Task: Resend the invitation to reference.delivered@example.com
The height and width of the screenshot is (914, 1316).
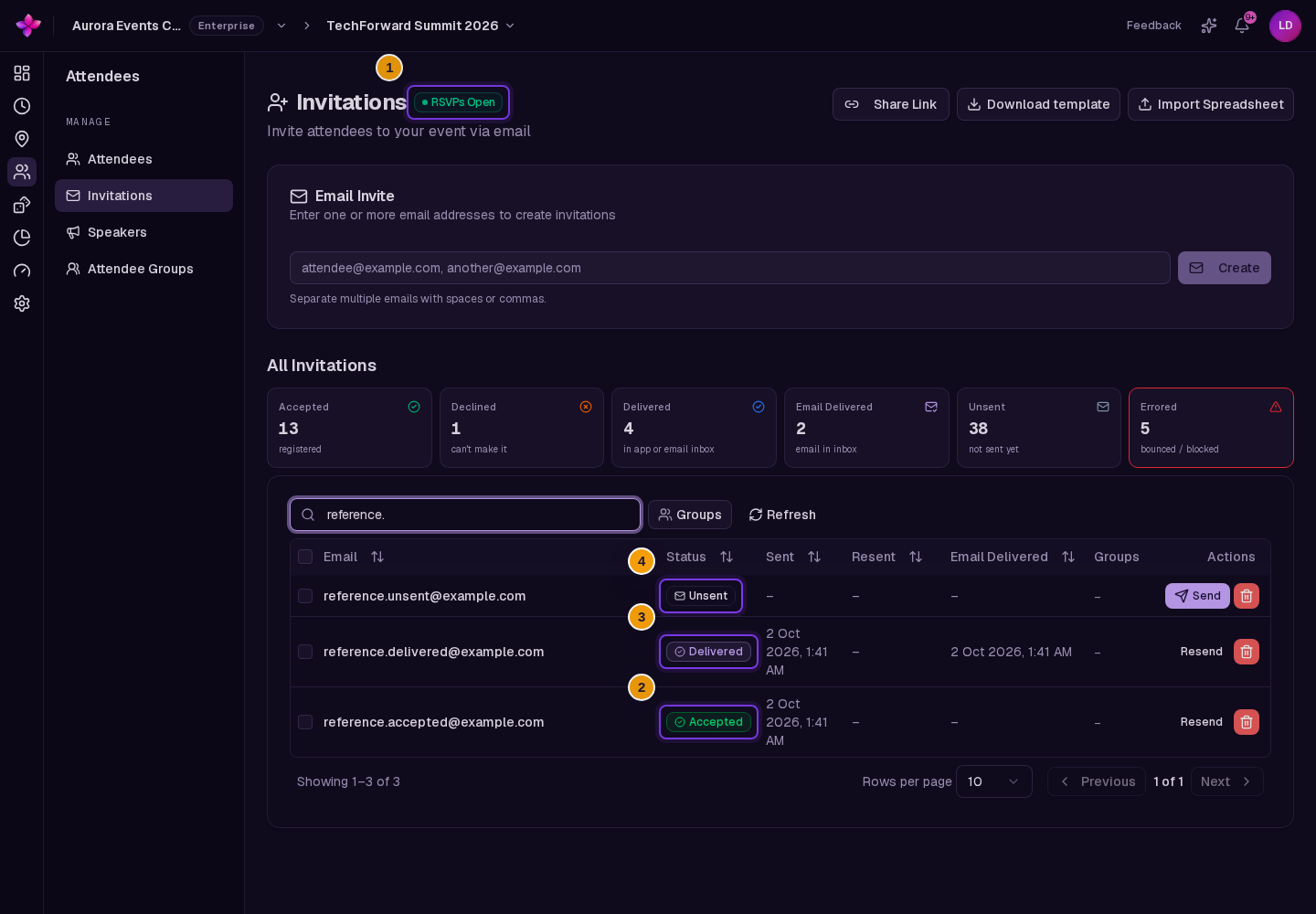Action: (x=1201, y=652)
